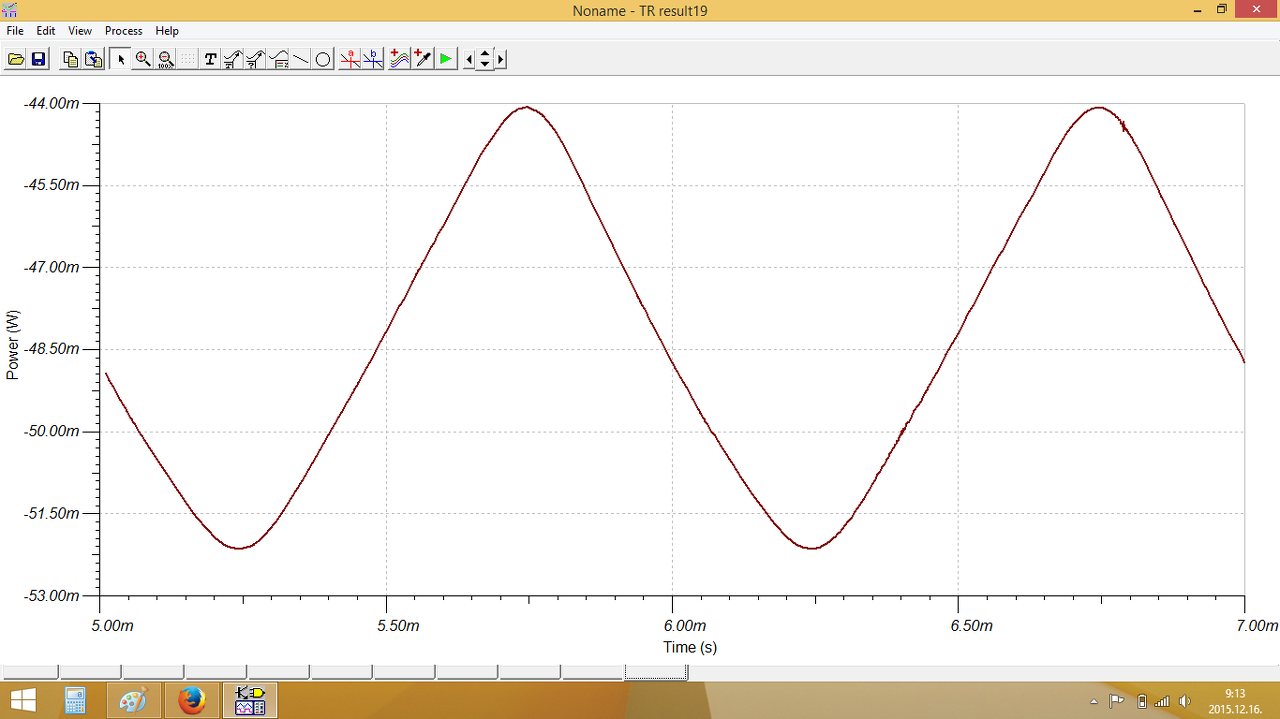The image size is (1280, 719).
Task: Open the volume speaker tray icon
Action: pyautogui.click(x=1185, y=701)
